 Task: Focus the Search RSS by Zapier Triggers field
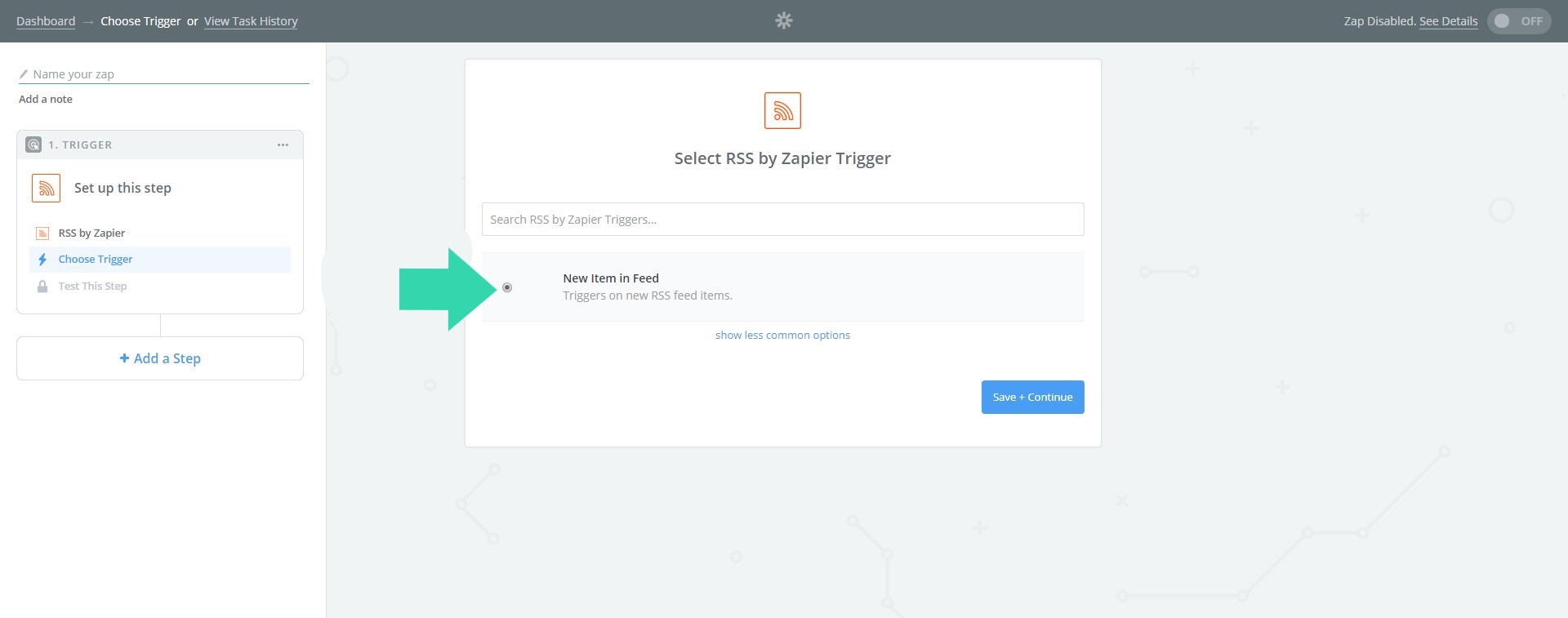point(782,220)
